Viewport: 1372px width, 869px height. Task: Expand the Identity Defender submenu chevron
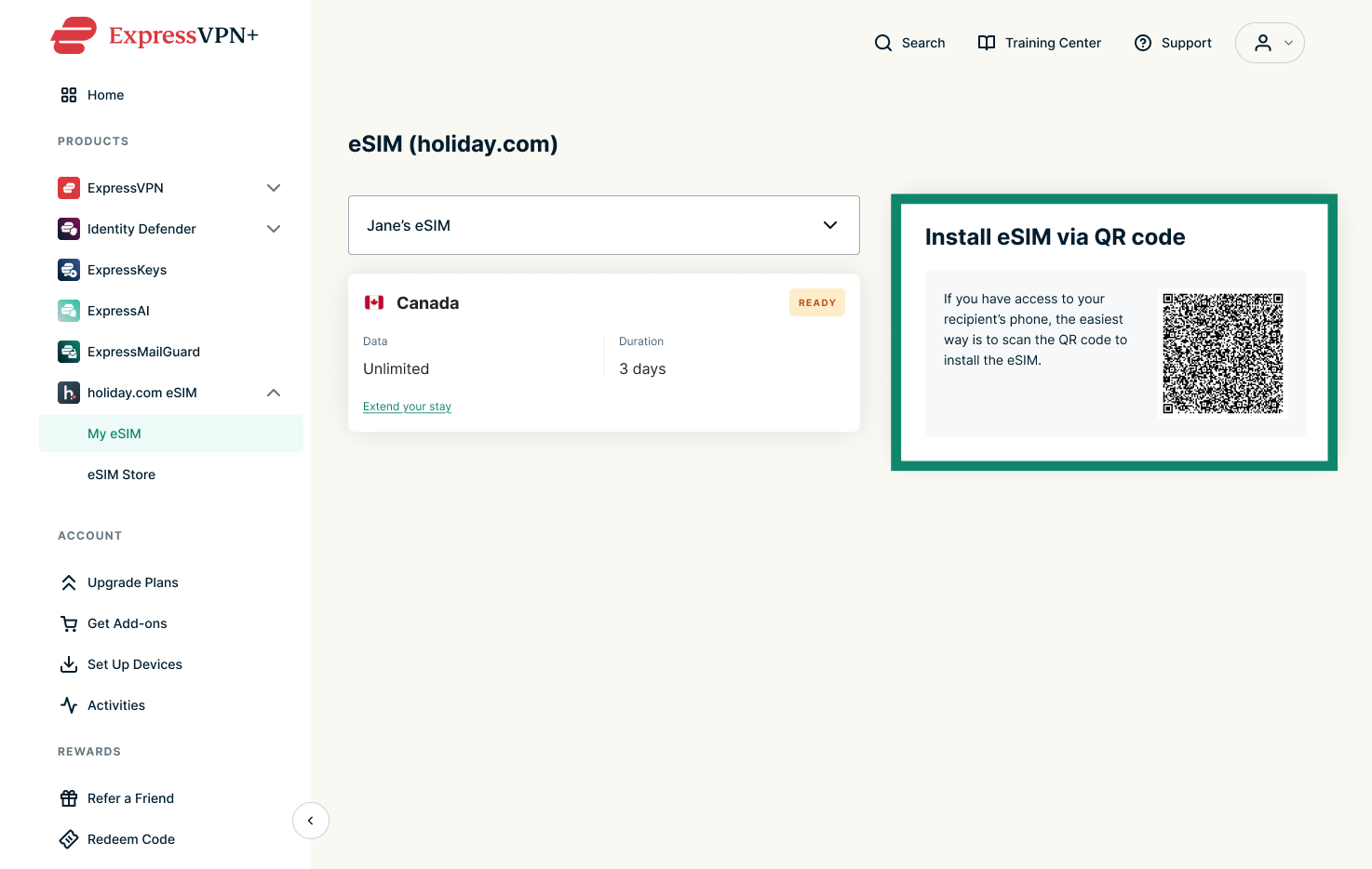point(274,229)
